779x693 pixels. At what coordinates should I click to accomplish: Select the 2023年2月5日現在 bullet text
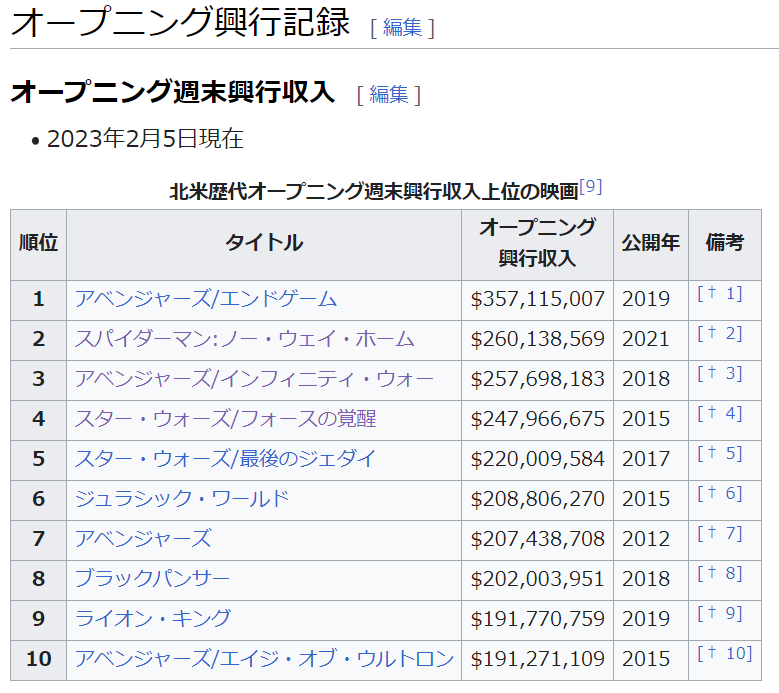pos(145,139)
